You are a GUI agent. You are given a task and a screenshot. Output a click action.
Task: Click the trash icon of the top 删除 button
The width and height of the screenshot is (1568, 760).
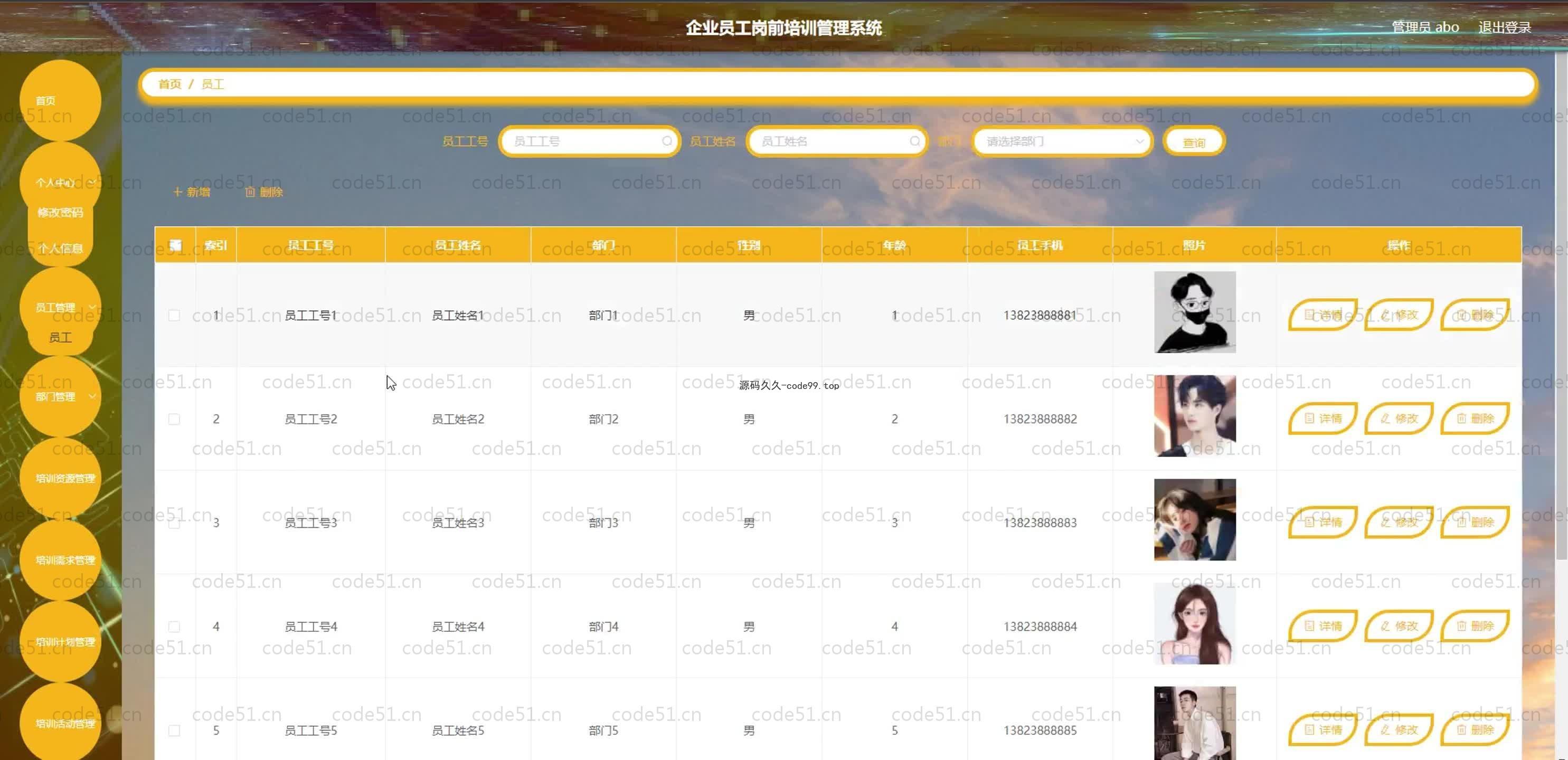pyautogui.click(x=250, y=192)
